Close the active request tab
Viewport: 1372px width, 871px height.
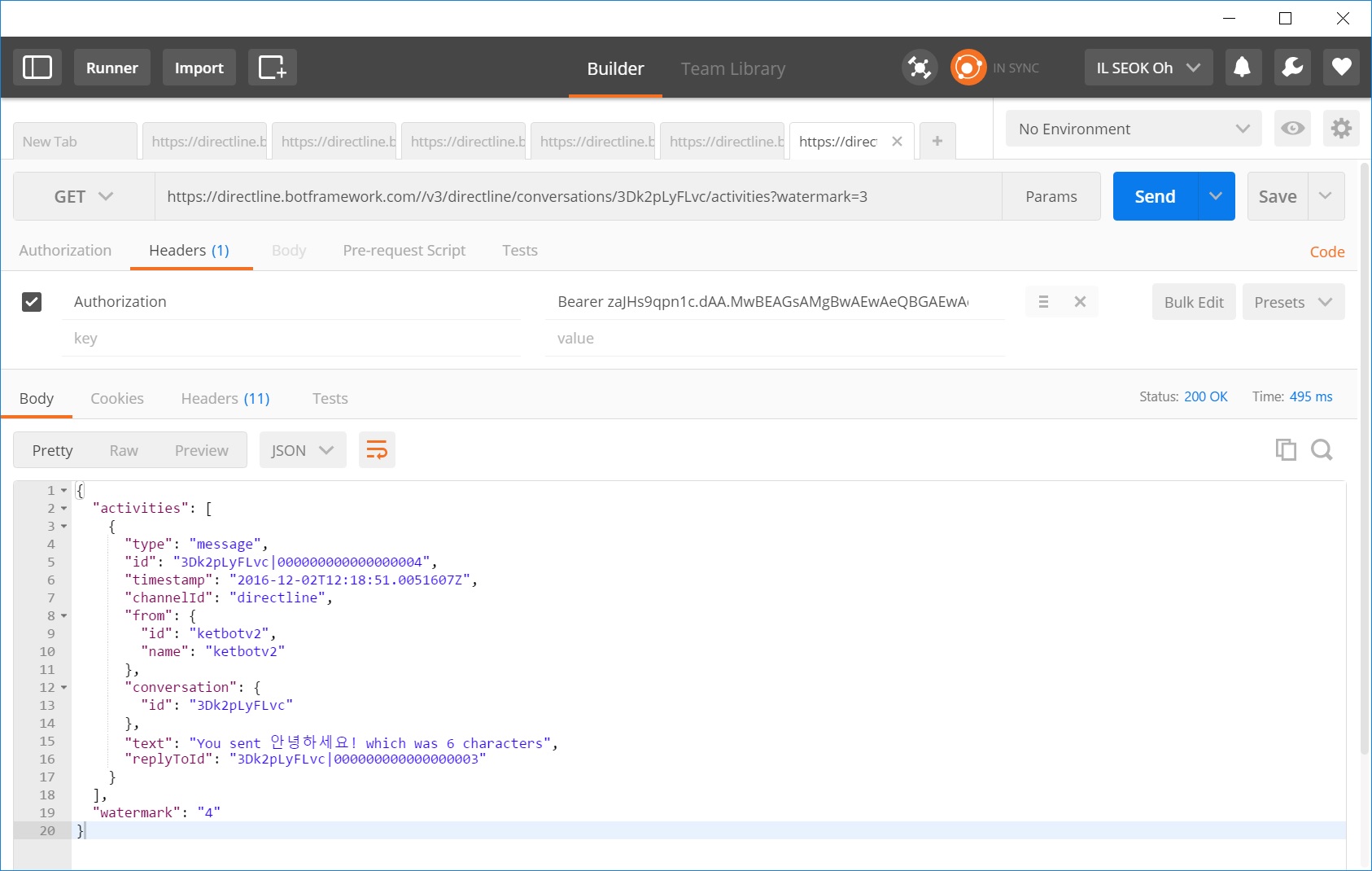click(897, 142)
